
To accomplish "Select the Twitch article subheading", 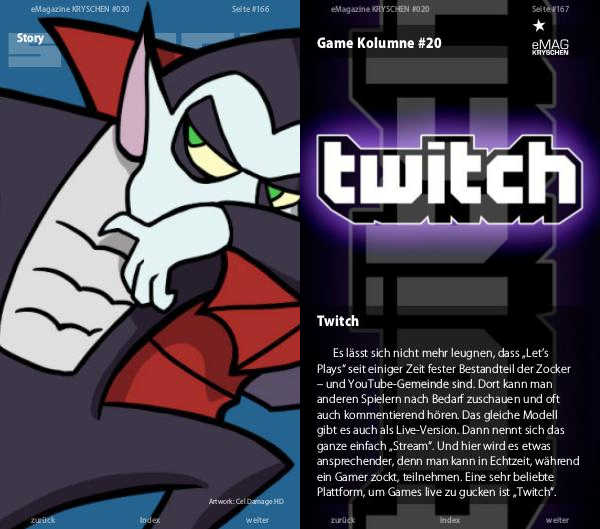I will [338, 321].
